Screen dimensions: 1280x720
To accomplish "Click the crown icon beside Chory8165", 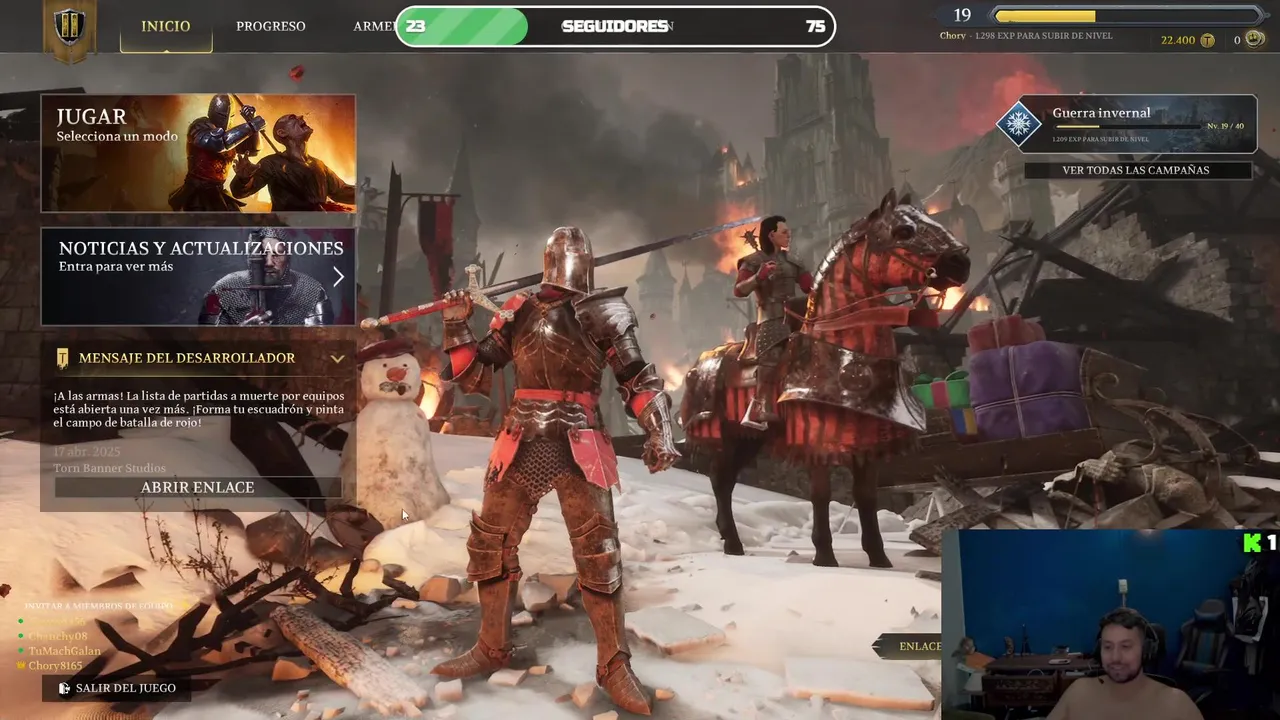I will pyautogui.click(x=21, y=665).
